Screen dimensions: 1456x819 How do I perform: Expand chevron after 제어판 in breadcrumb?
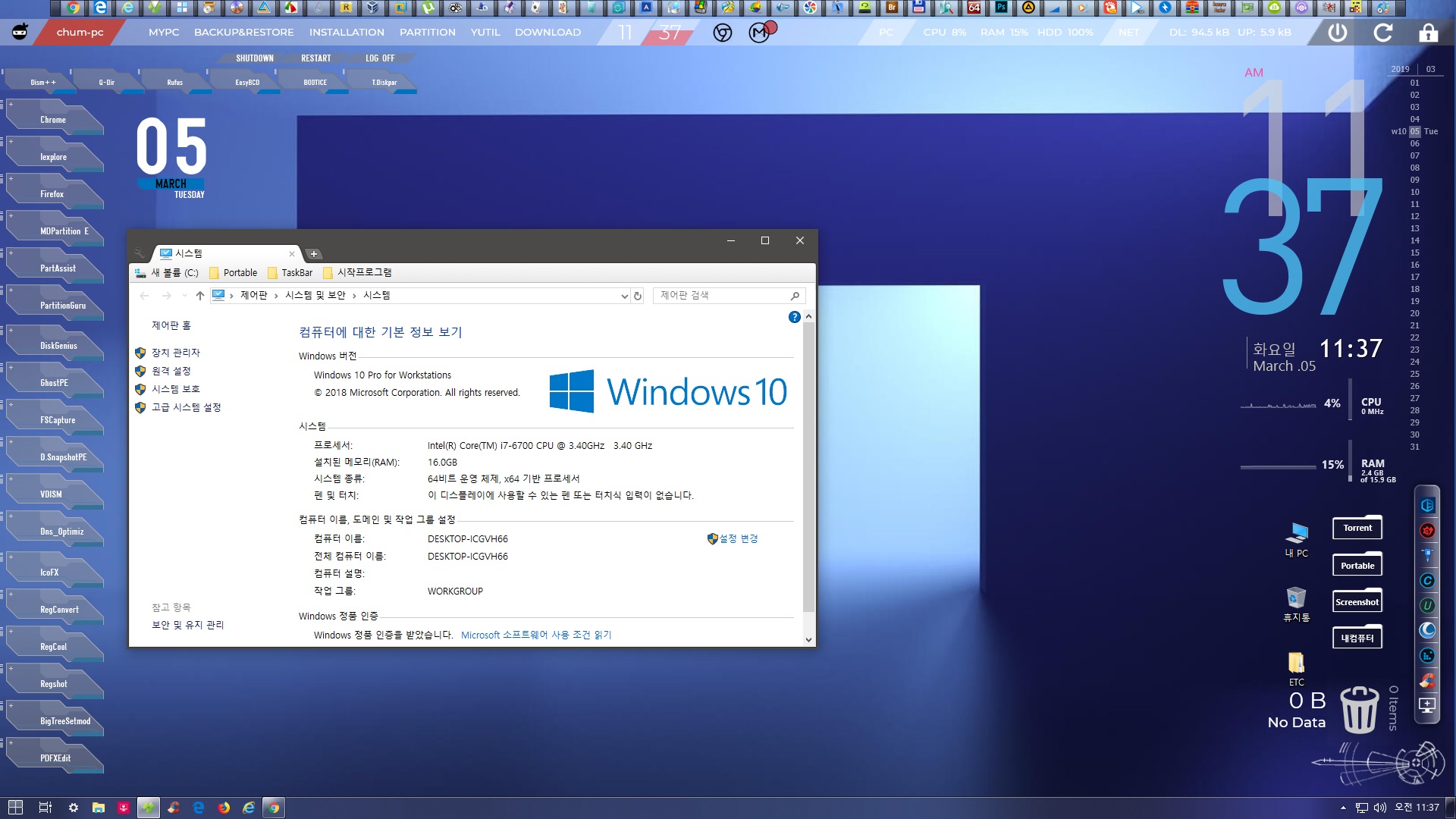(276, 296)
